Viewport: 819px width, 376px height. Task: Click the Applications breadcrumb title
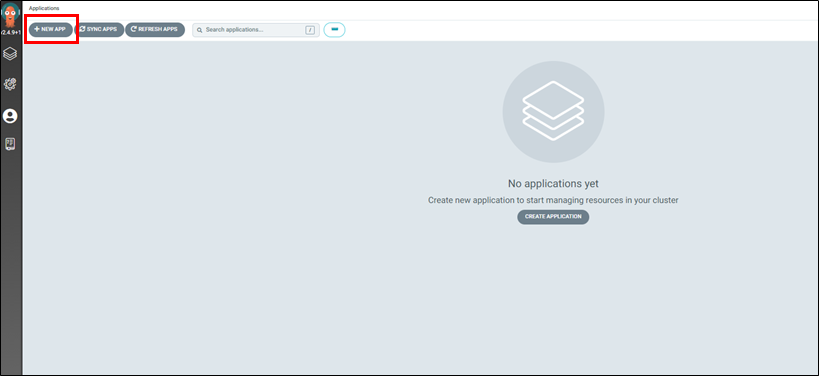(44, 8)
